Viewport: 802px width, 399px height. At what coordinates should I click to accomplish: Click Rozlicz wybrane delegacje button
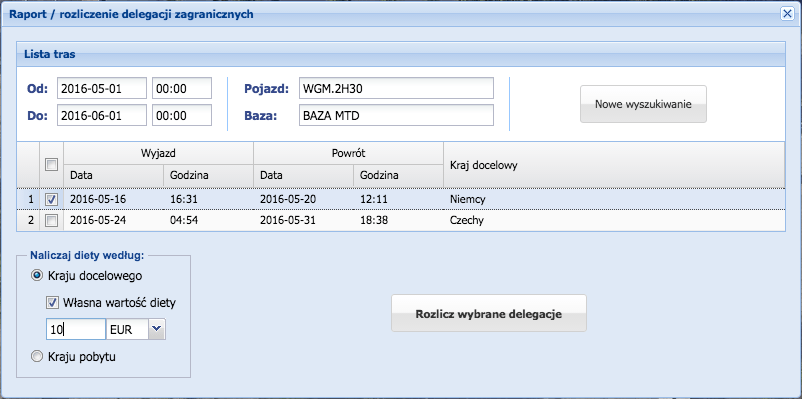[488, 313]
